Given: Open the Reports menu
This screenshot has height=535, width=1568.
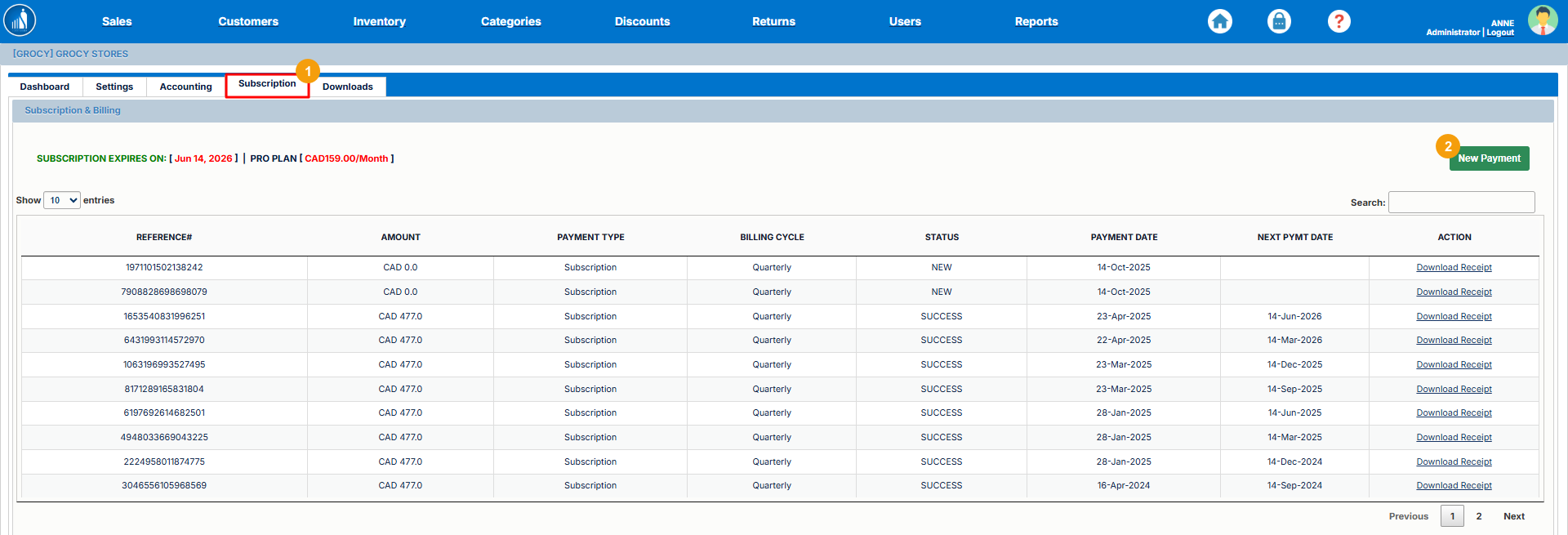Looking at the screenshot, I should click(1036, 22).
